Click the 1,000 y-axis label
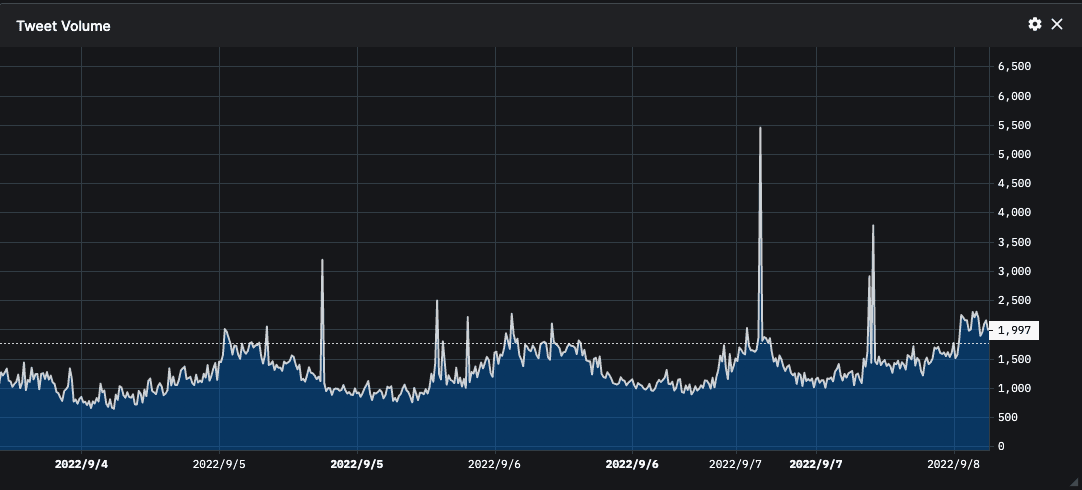1082x490 pixels. pyautogui.click(x=1014, y=388)
